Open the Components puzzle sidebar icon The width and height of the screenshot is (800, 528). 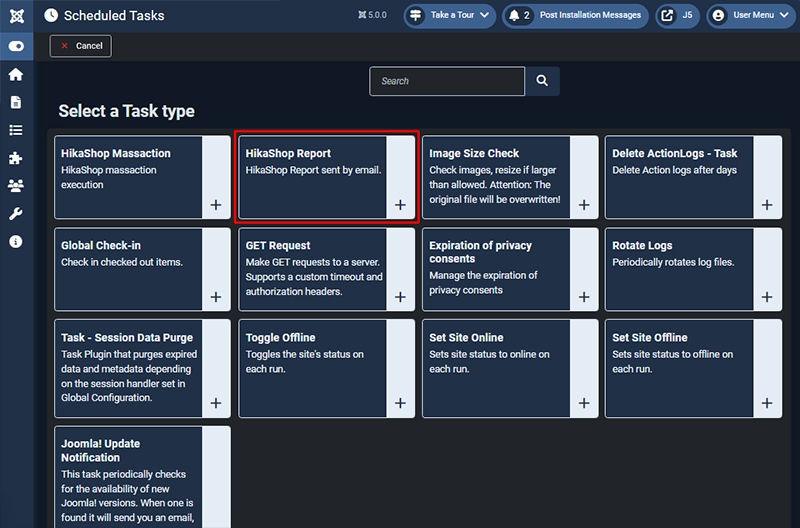[16, 158]
